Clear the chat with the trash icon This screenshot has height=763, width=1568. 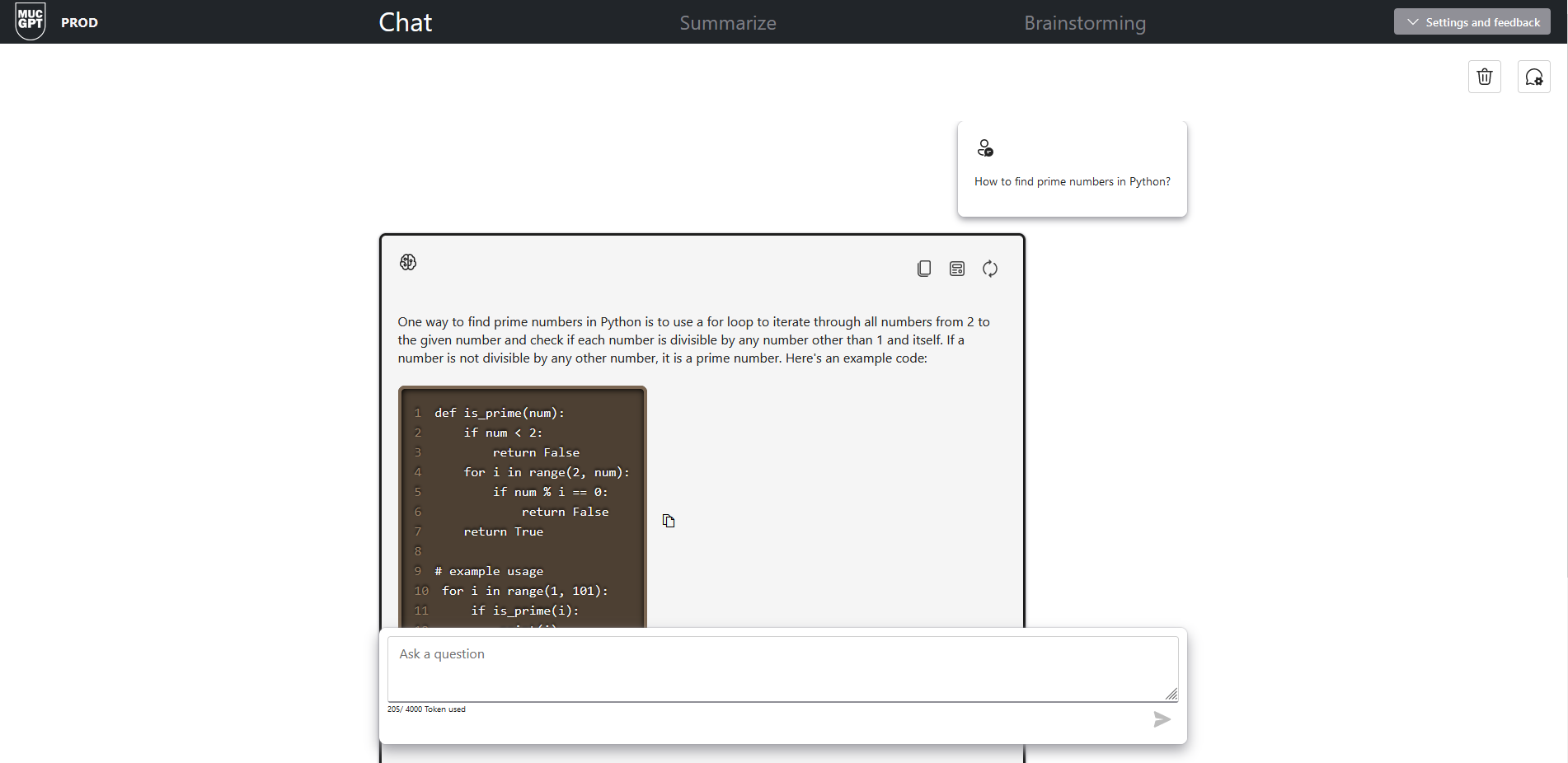tap(1484, 77)
